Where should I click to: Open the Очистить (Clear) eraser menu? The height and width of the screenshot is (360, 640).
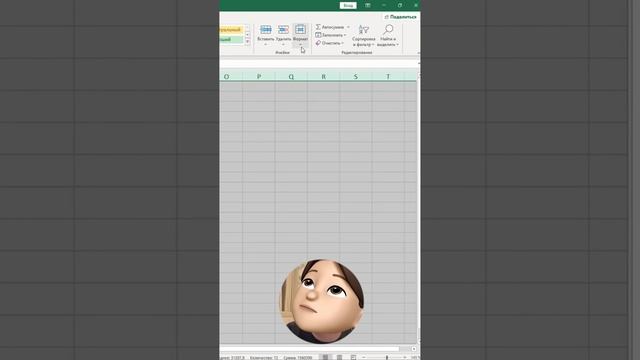click(330, 43)
